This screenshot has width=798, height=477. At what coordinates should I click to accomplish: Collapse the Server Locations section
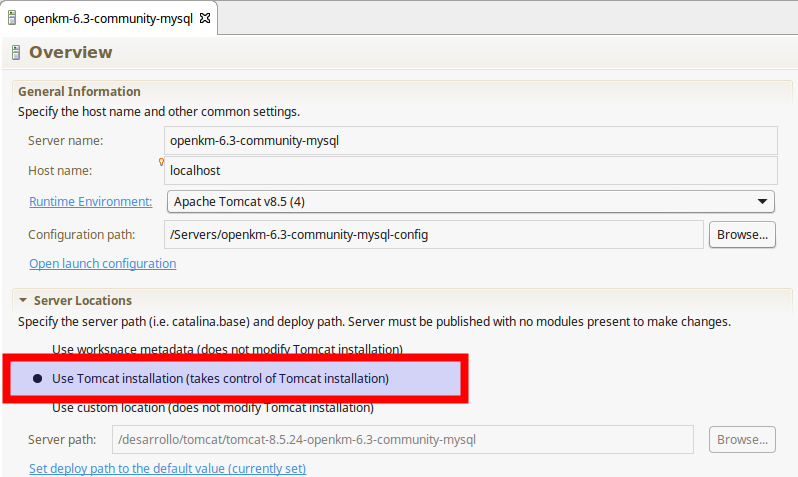click(22, 300)
